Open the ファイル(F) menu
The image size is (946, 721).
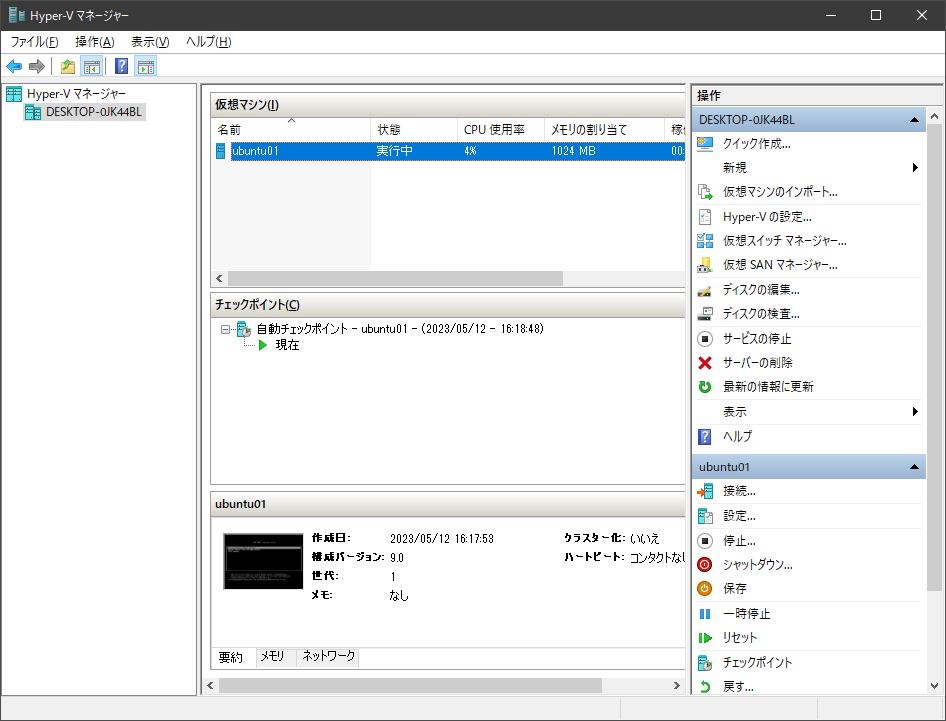pyautogui.click(x=34, y=42)
